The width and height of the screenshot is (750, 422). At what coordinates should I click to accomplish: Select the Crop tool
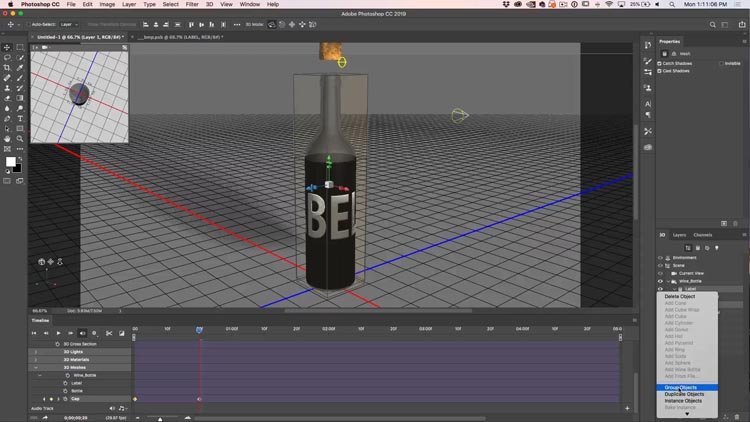coord(7,67)
